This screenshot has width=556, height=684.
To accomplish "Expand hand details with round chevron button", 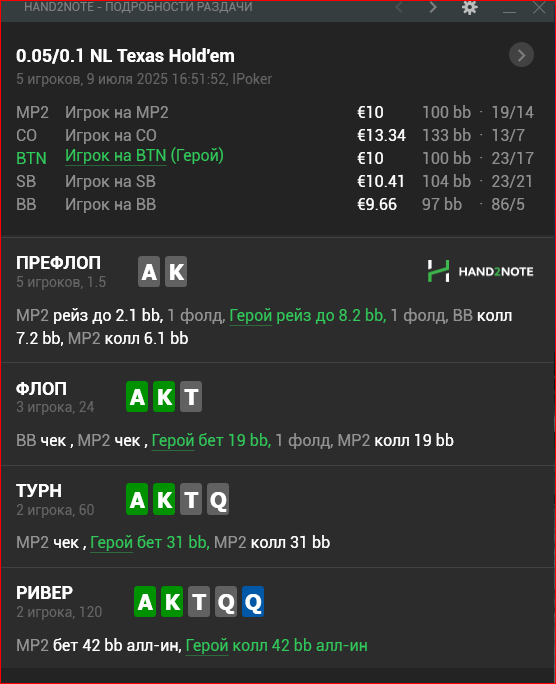I will coord(521,55).
